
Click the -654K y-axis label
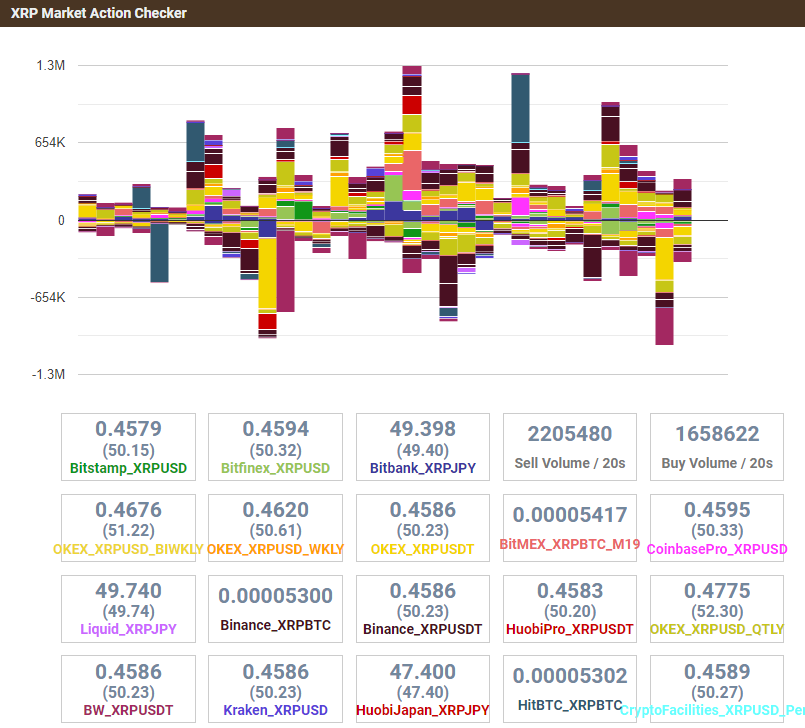click(48, 298)
